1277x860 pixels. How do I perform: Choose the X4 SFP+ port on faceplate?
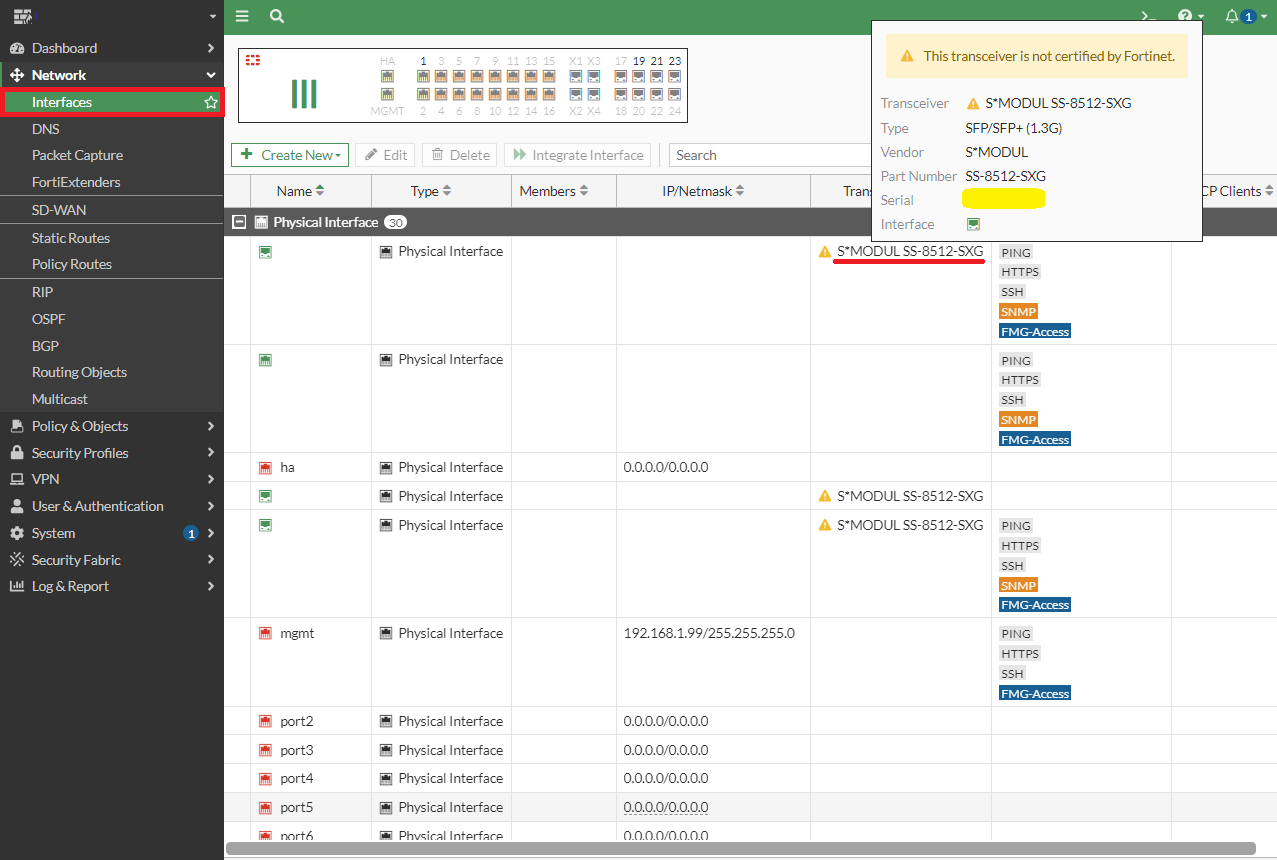594,94
